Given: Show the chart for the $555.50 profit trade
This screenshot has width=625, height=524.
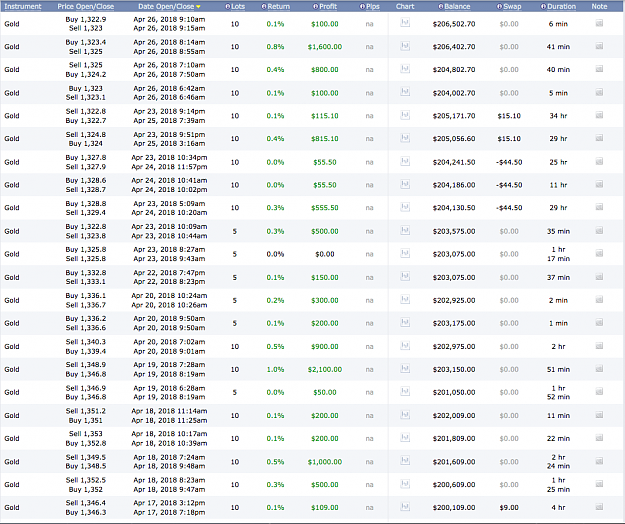Looking at the screenshot, I should [x=405, y=207].
